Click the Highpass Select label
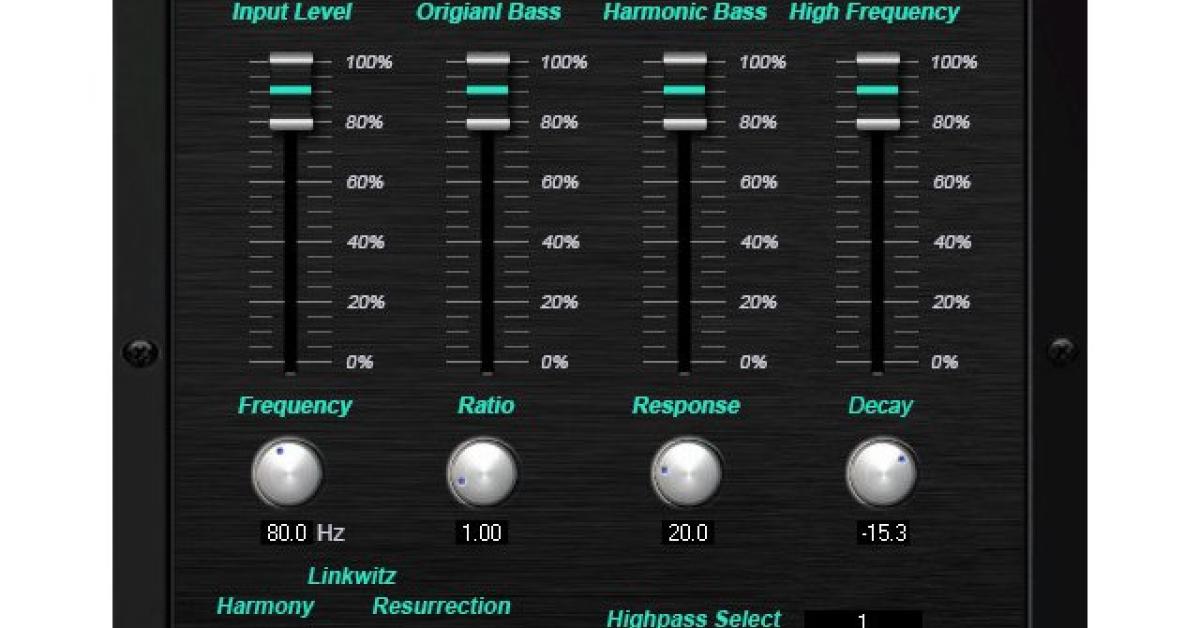1200x628 pixels. click(693, 618)
